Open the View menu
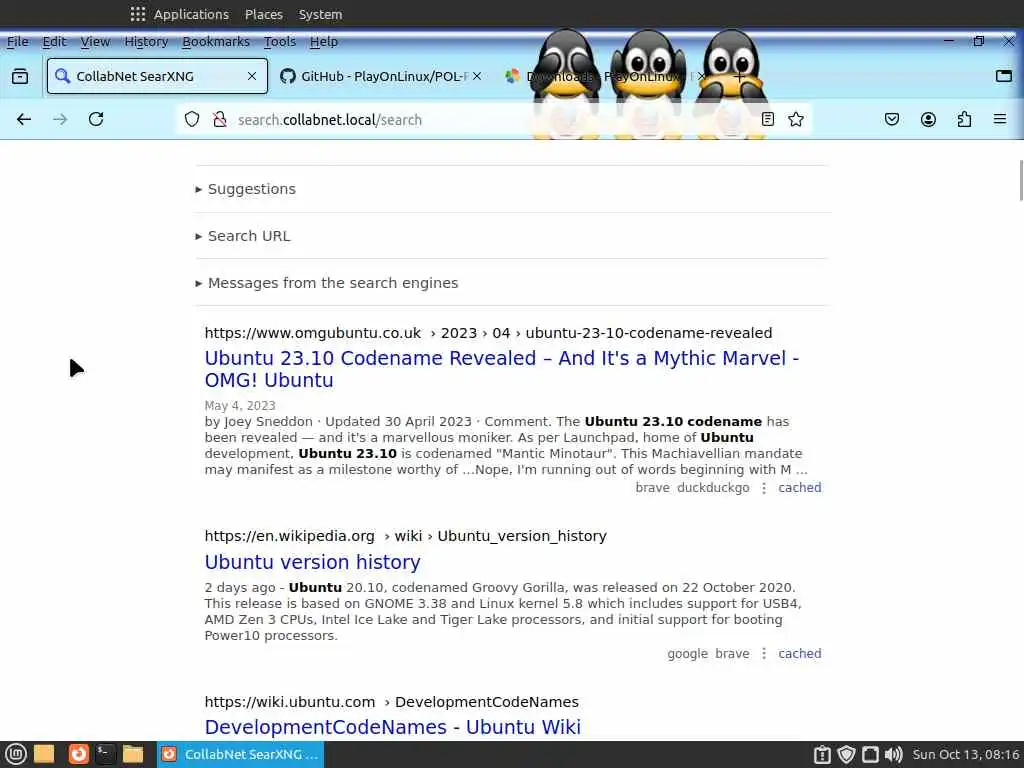The height and width of the screenshot is (768, 1024). coord(95,42)
